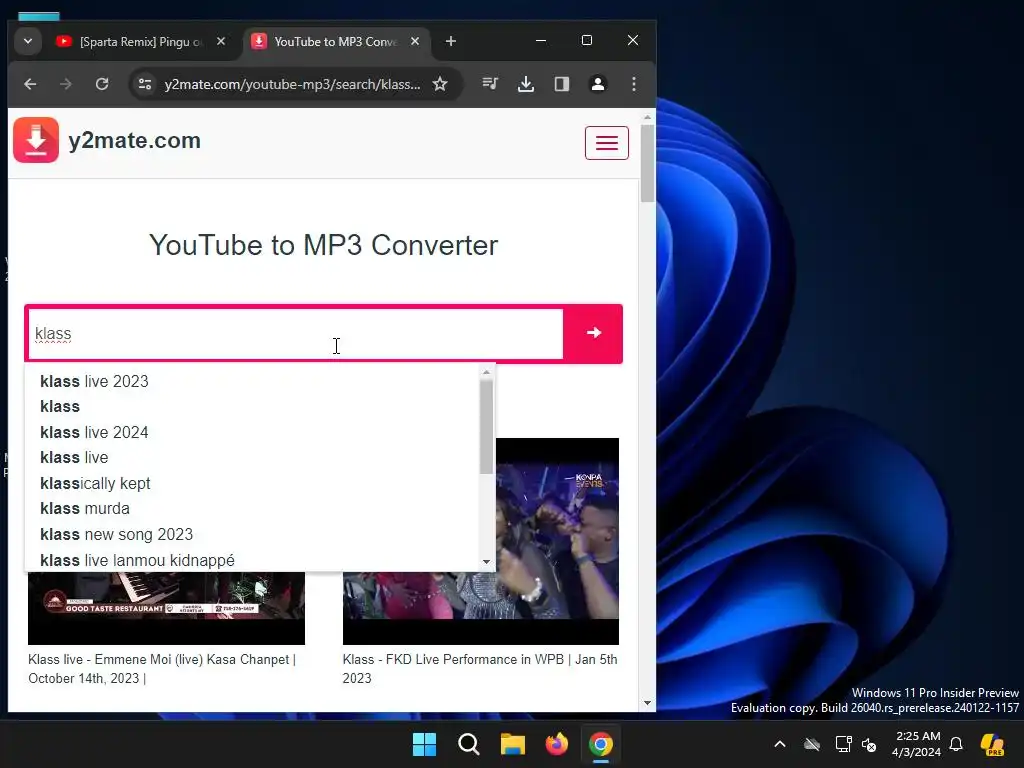This screenshot has height=768, width=1024.
Task: Open Chrome three-dot menu
Action: [x=633, y=84]
